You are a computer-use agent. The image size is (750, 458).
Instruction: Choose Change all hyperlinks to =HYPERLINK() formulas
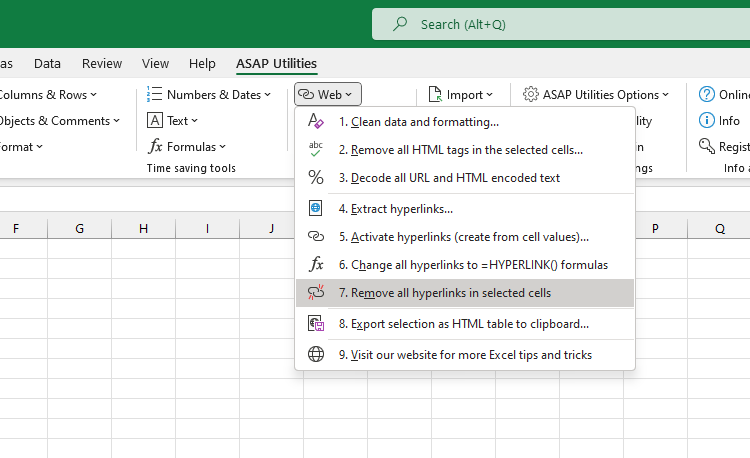pyautogui.click(x=465, y=264)
